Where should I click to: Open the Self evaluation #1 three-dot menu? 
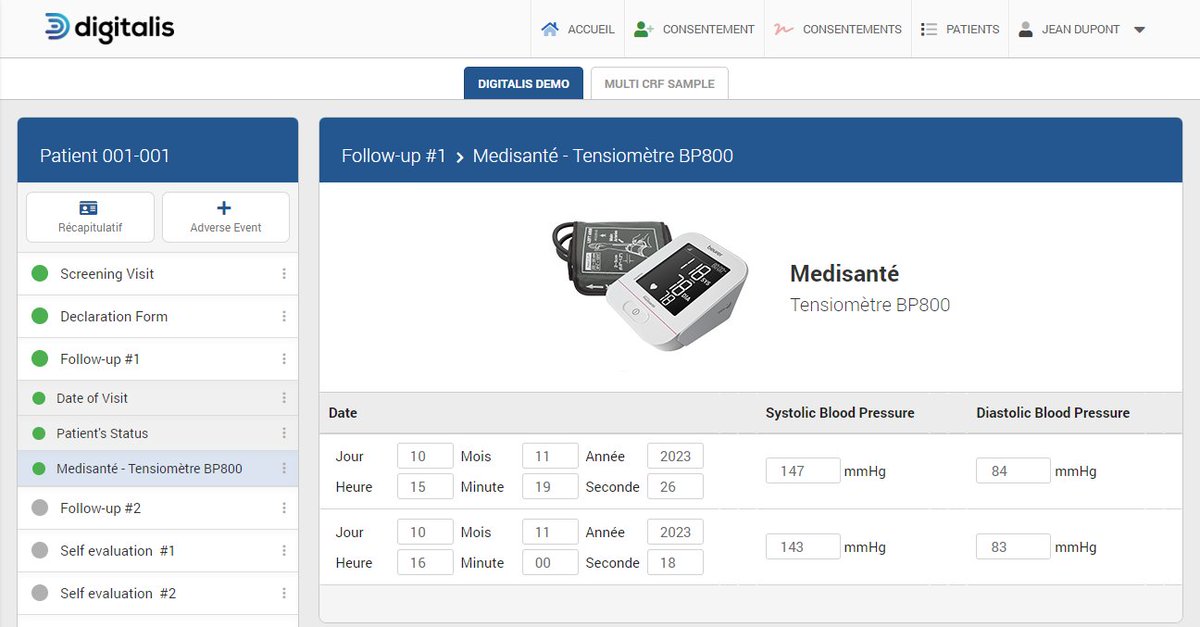coord(284,551)
